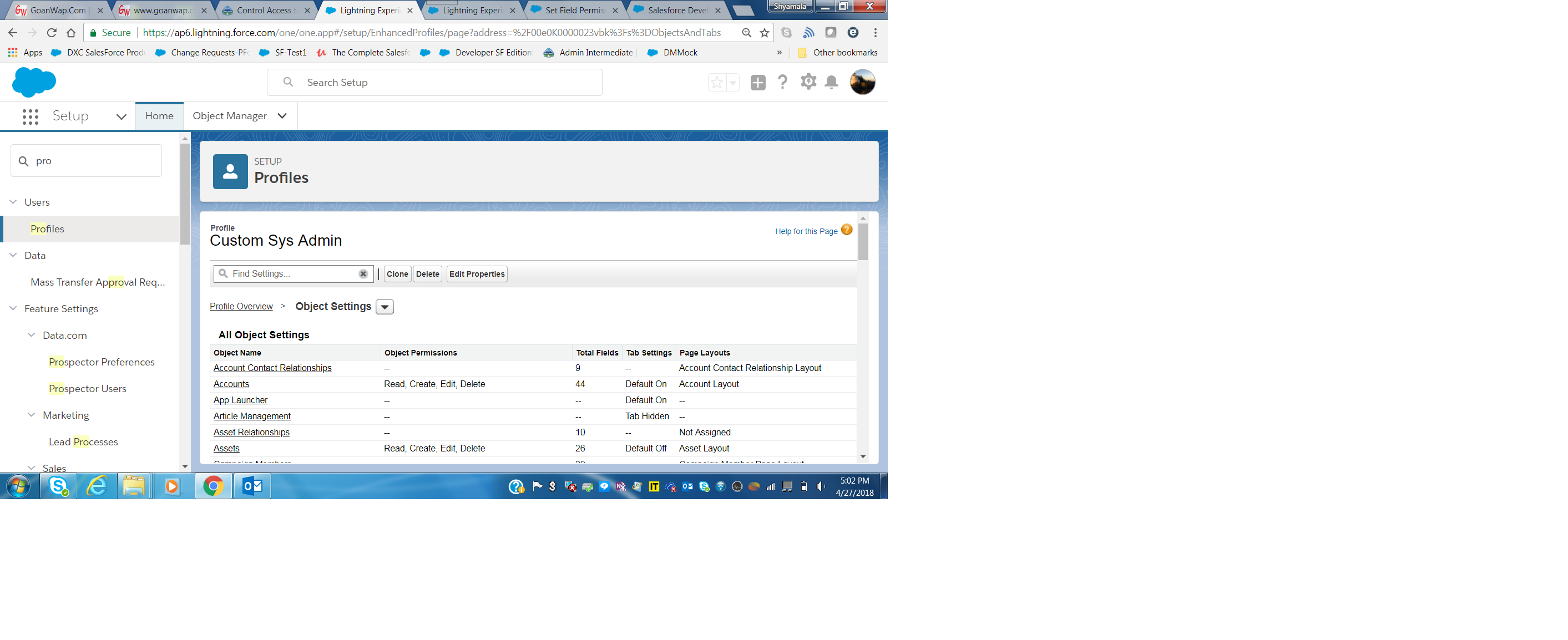The height and width of the screenshot is (640, 1568).
Task: Click the global actions plus icon
Action: (x=757, y=82)
